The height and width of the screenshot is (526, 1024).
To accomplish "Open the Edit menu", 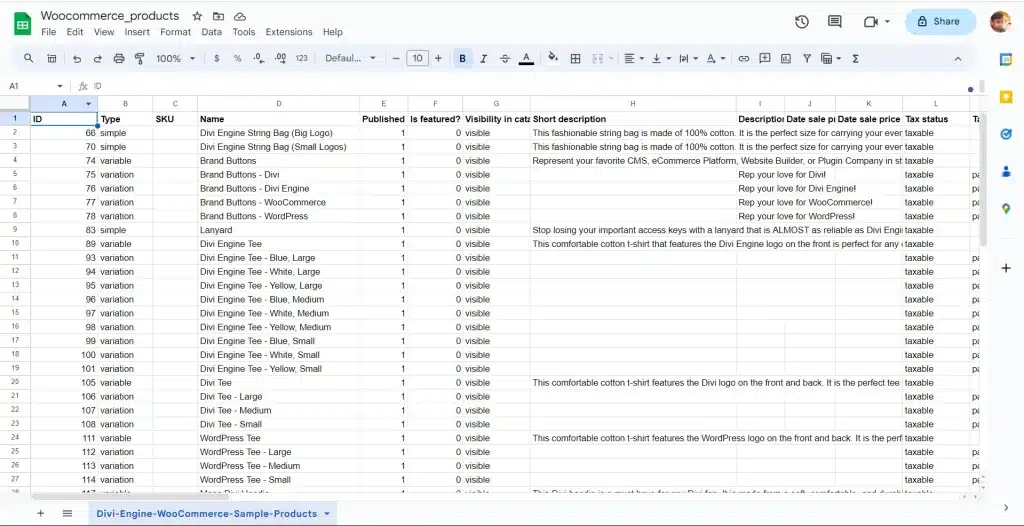I will click(x=74, y=32).
